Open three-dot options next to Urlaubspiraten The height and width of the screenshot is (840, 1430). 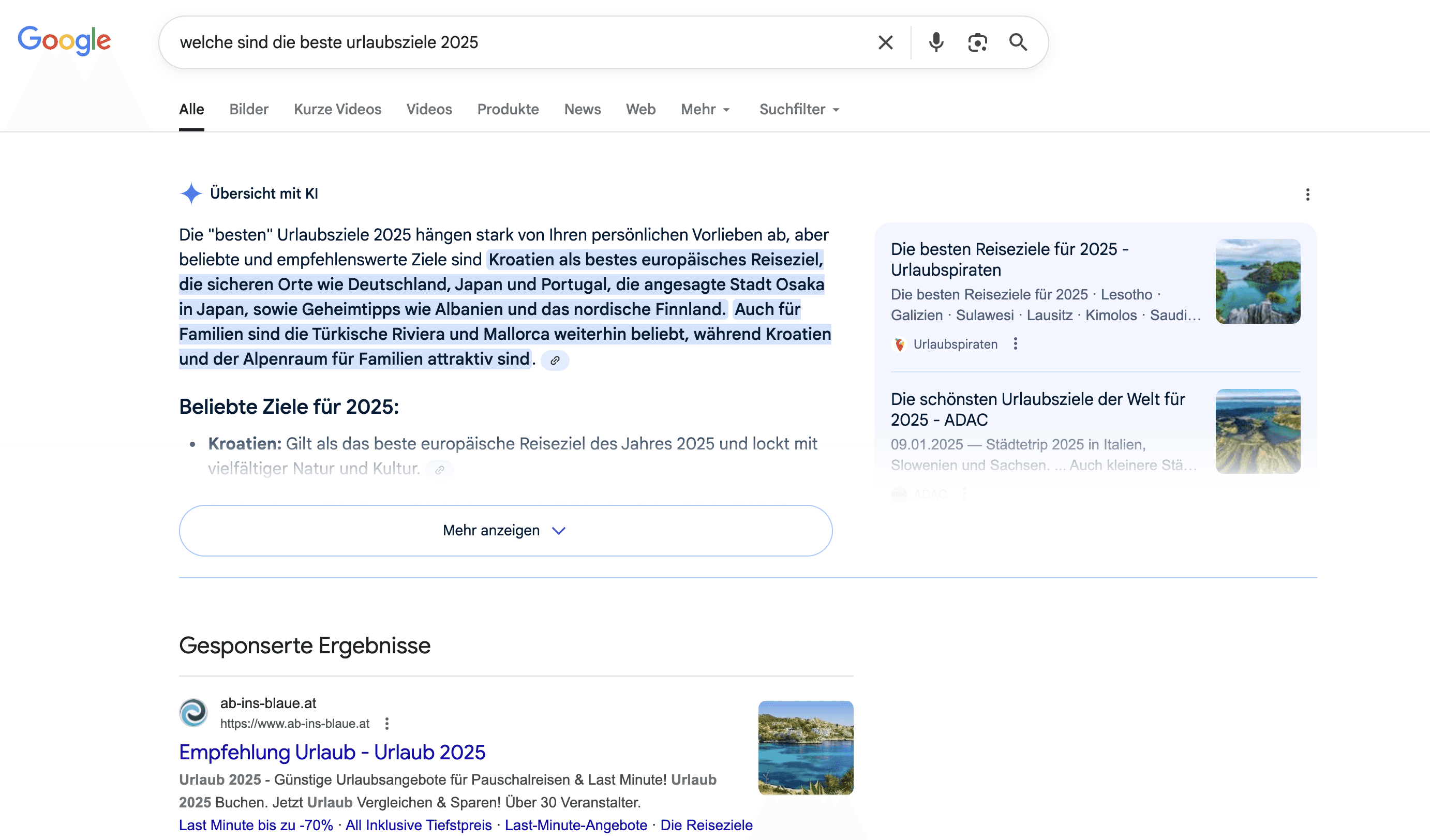[x=1016, y=344]
